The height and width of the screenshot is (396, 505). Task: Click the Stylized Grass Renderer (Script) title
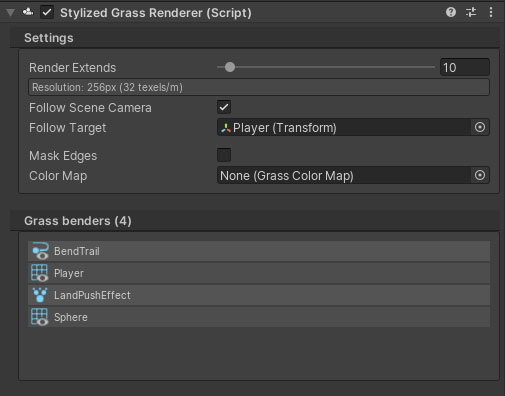[x=156, y=13]
